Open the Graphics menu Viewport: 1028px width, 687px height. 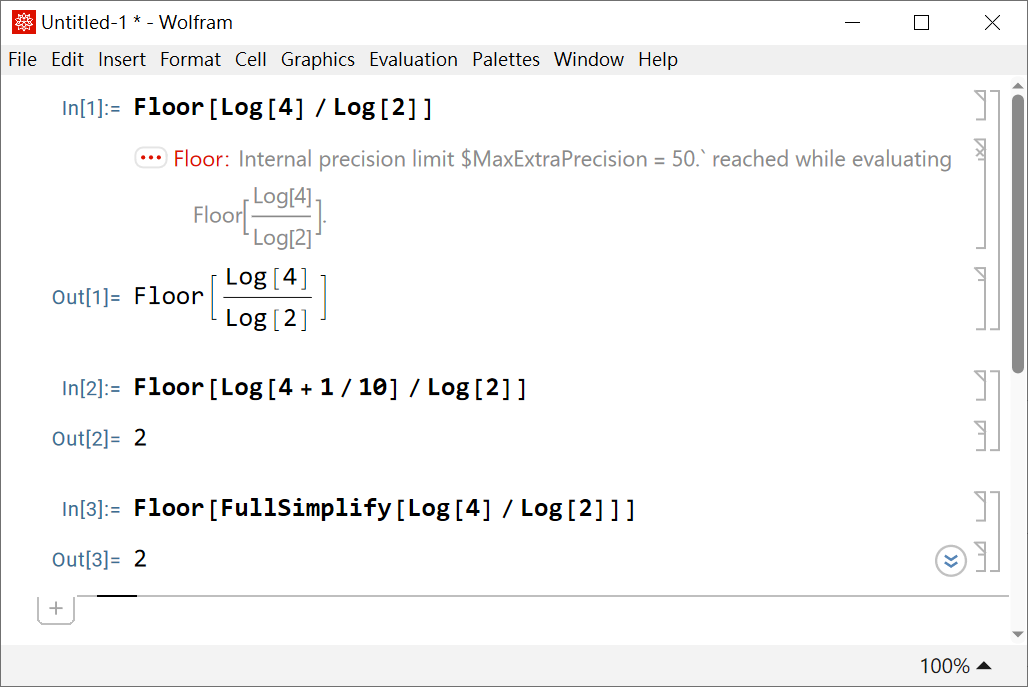pos(318,60)
